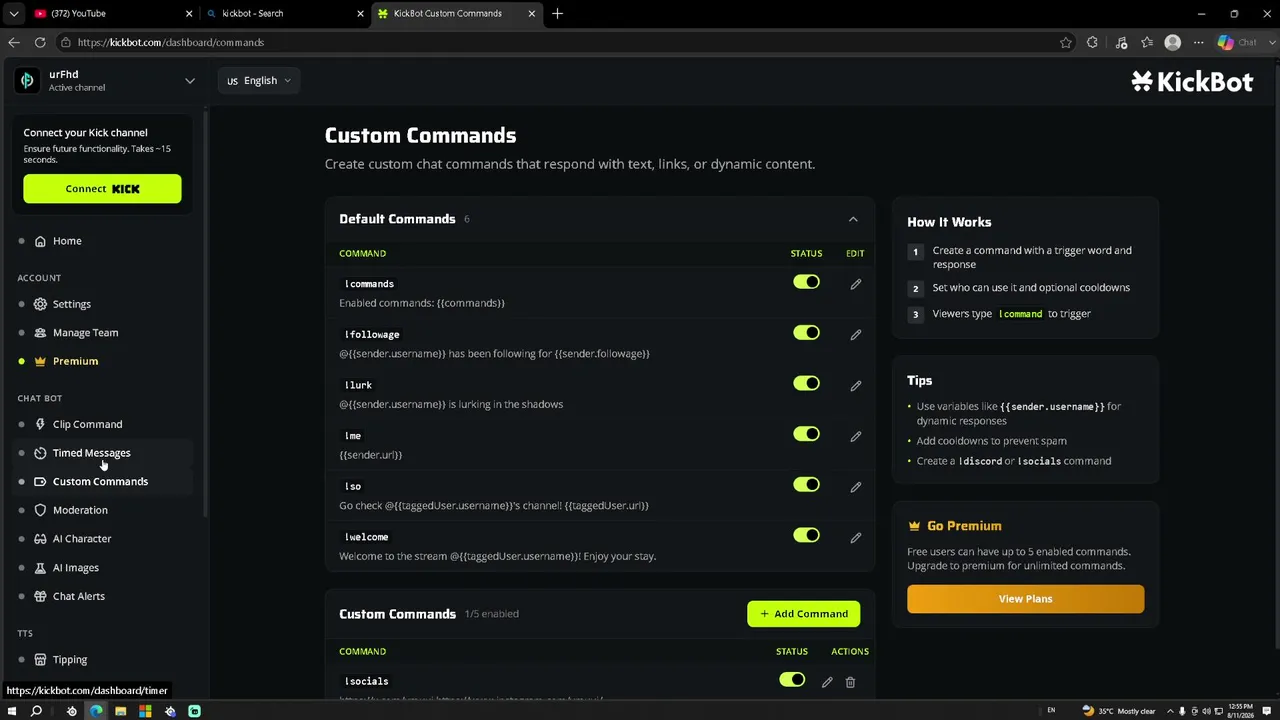Click the Add Command button
The image size is (1280, 720).
tap(803, 614)
